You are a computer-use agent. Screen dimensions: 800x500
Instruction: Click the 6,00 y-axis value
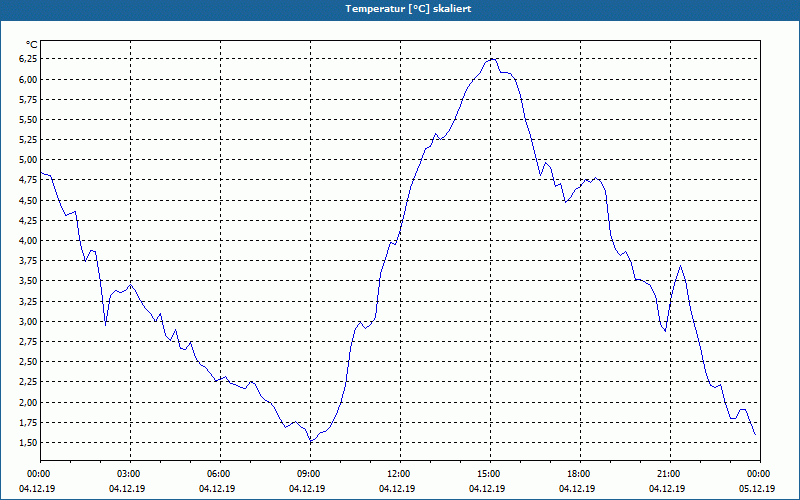(x=29, y=79)
